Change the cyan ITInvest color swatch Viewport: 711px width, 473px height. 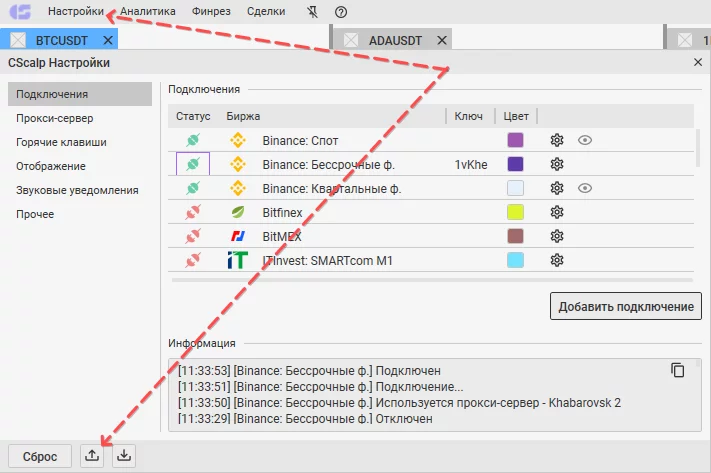(x=515, y=260)
